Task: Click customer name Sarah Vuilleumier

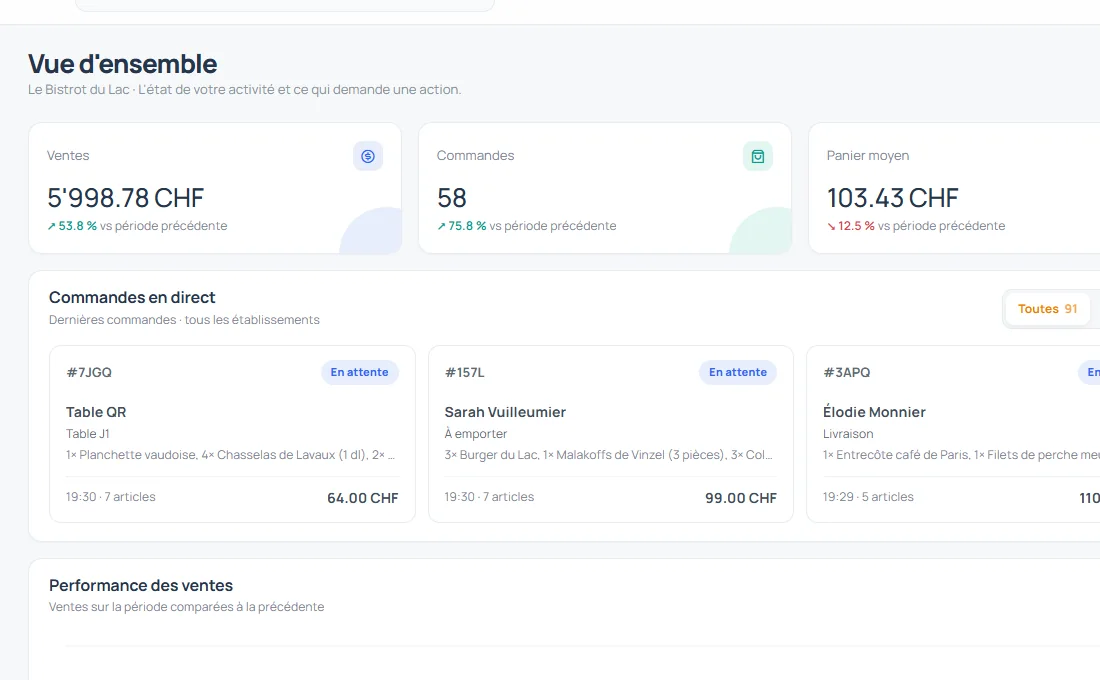Action: pyautogui.click(x=505, y=412)
